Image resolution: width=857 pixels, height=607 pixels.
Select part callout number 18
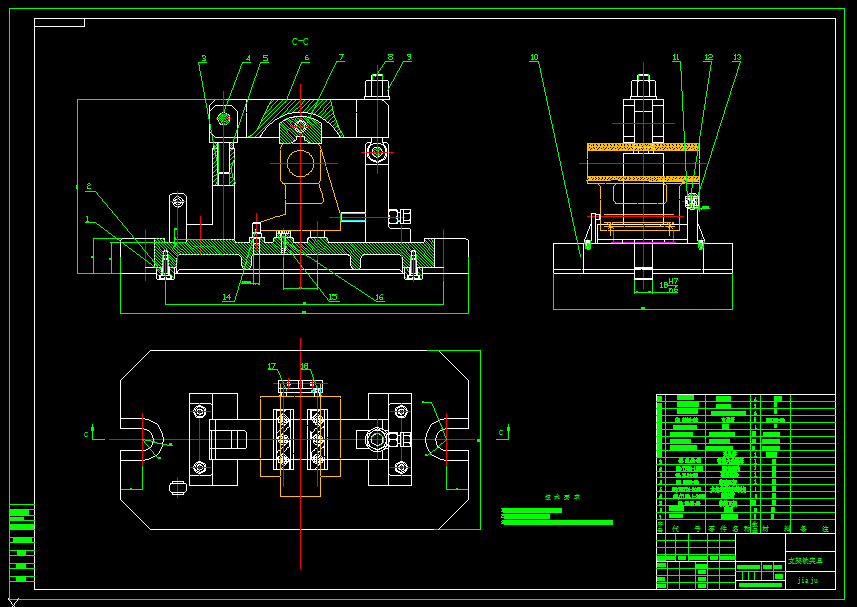(x=304, y=366)
